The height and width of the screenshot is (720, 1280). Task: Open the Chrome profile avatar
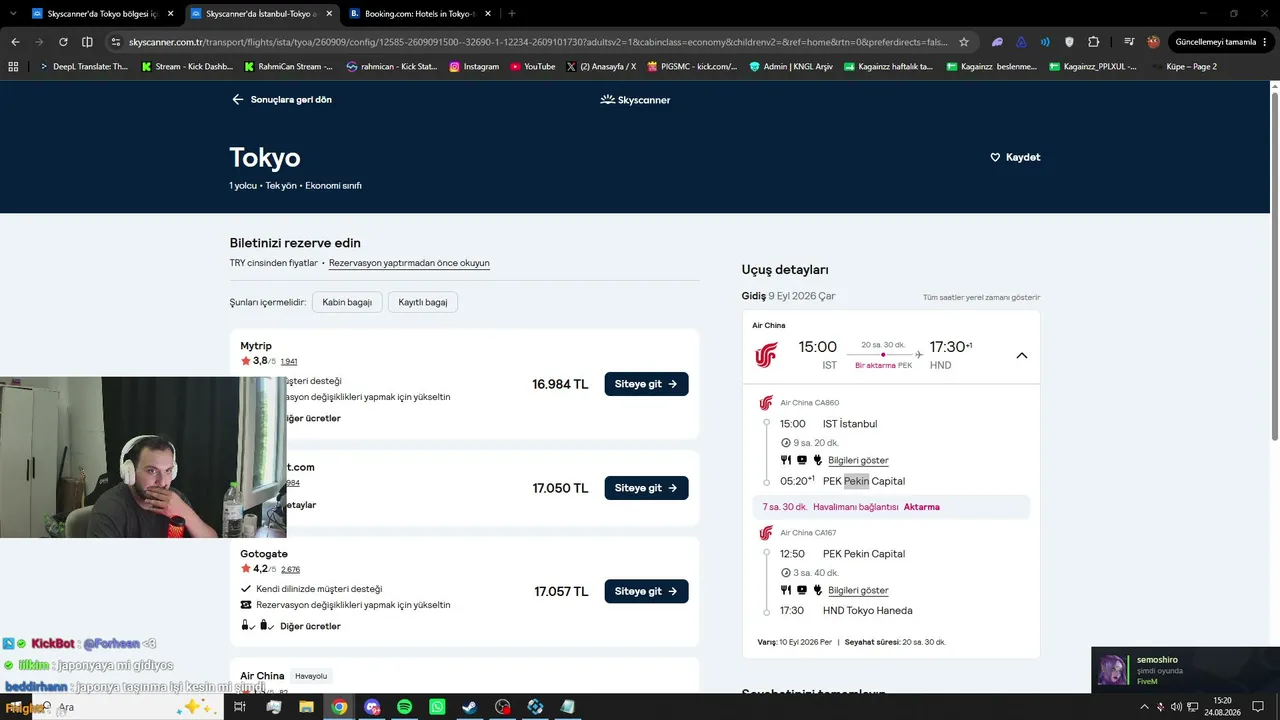[x=1153, y=42]
